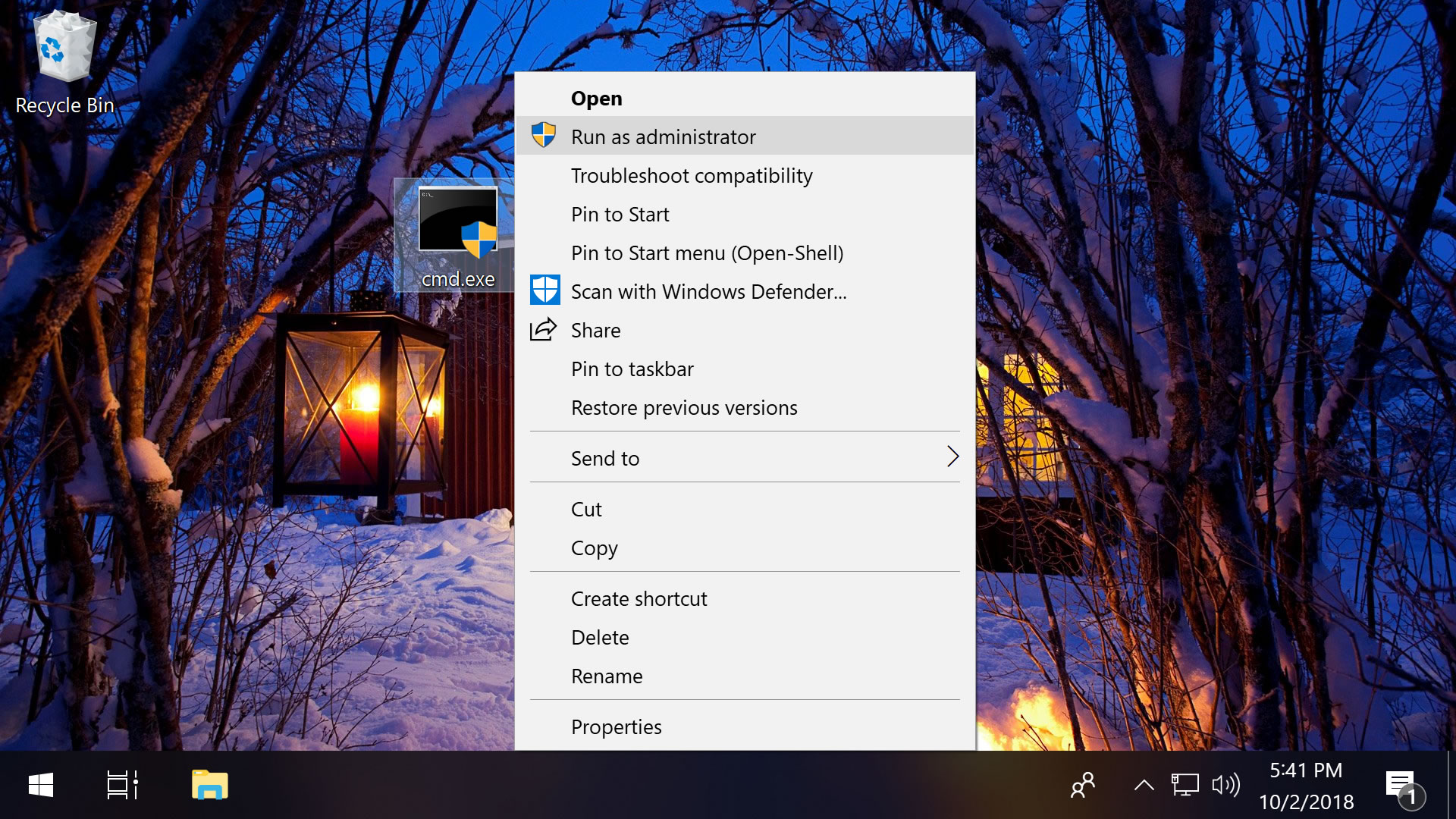Show hidden tray icons with the chevron
This screenshot has width=1456, height=819.
tap(1144, 785)
